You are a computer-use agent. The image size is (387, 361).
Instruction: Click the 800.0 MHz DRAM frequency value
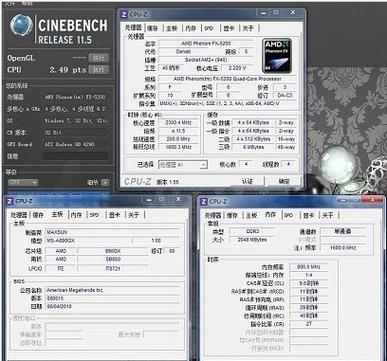(x=308, y=267)
